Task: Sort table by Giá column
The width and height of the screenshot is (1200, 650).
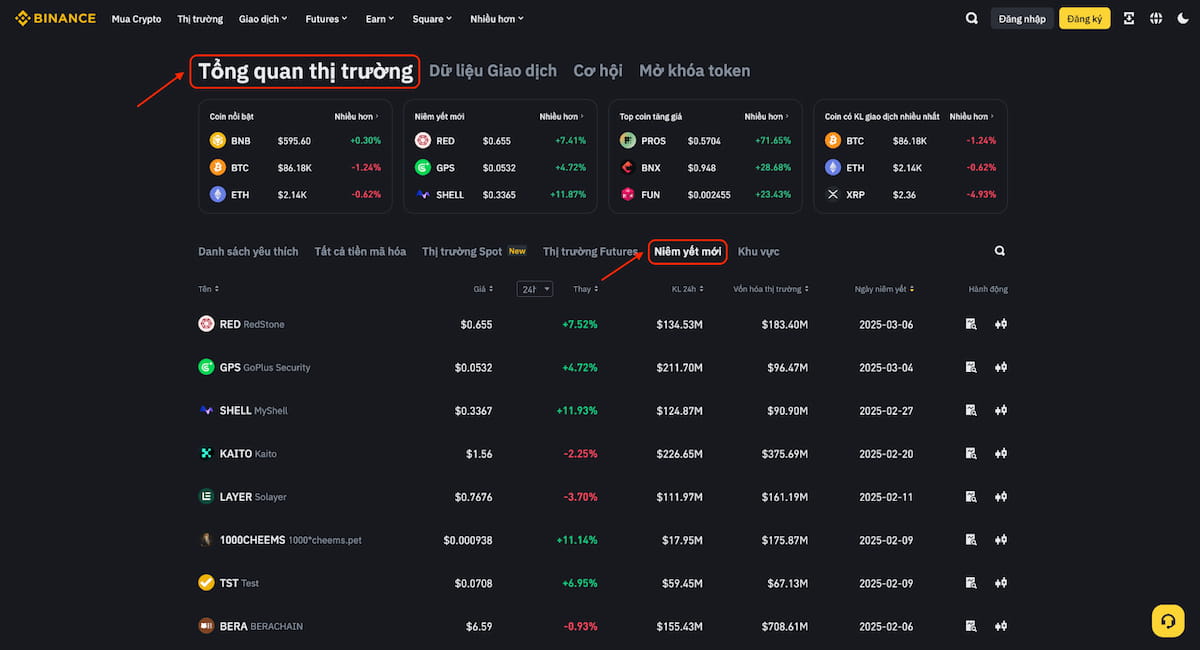Action: pyautogui.click(x=483, y=289)
